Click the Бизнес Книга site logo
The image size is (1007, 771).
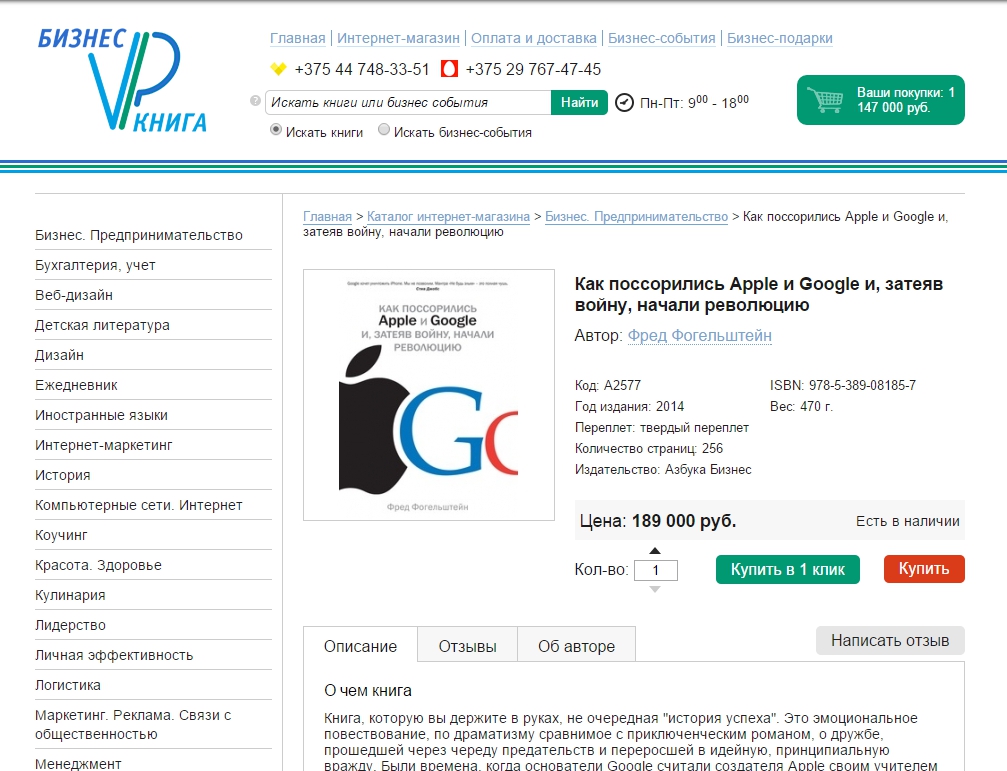tap(122, 80)
